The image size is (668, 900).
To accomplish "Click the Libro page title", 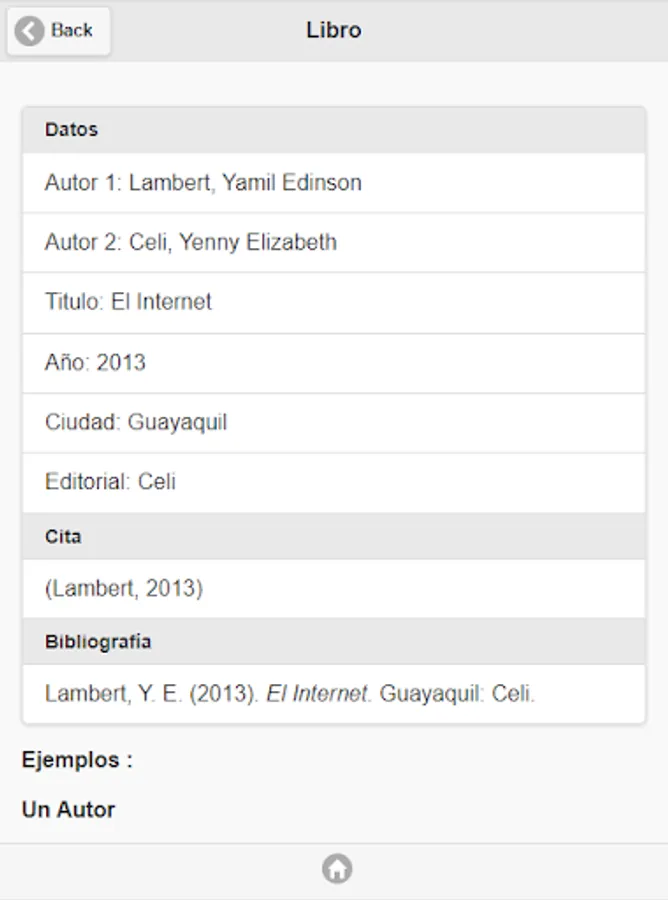I will 333,31.
